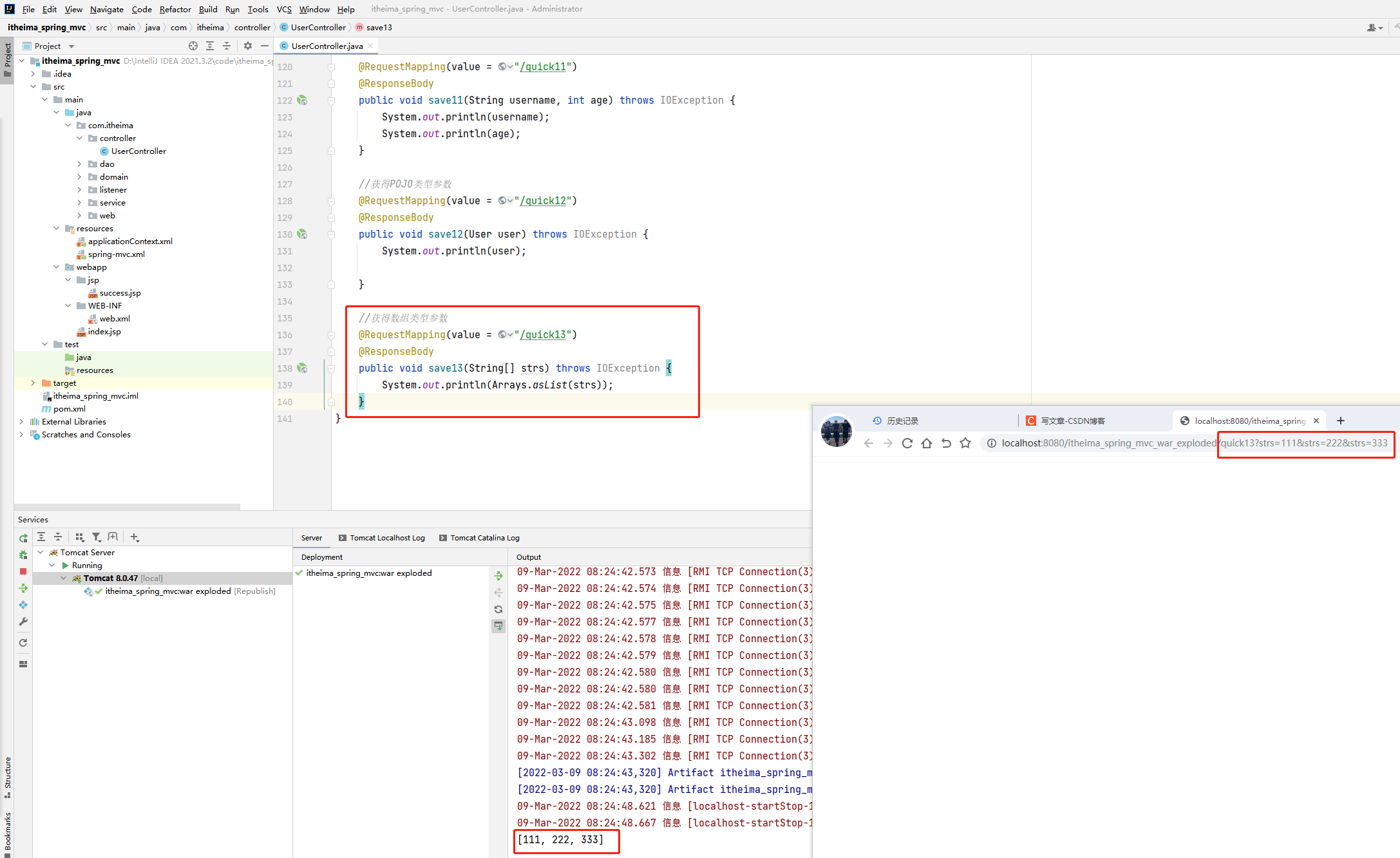The image size is (1400, 858).
Task: Click the browser reload button
Action: tap(907, 443)
